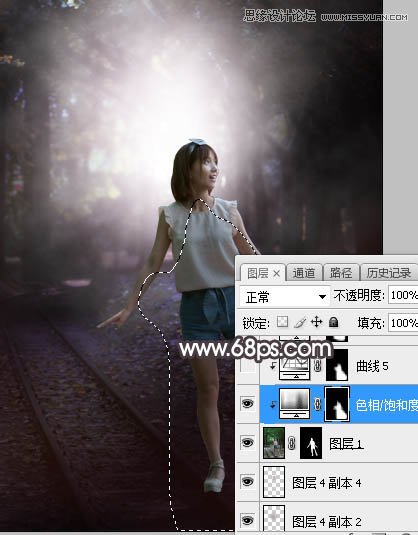Viewport: 418px width, 535px height.
Task: Hide the 色相/饱和度 adjustment layer
Action: tap(248, 404)
